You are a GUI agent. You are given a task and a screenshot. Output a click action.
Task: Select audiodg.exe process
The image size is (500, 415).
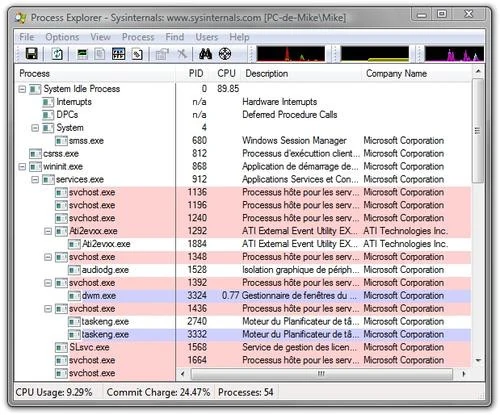(x=105, y=270)
